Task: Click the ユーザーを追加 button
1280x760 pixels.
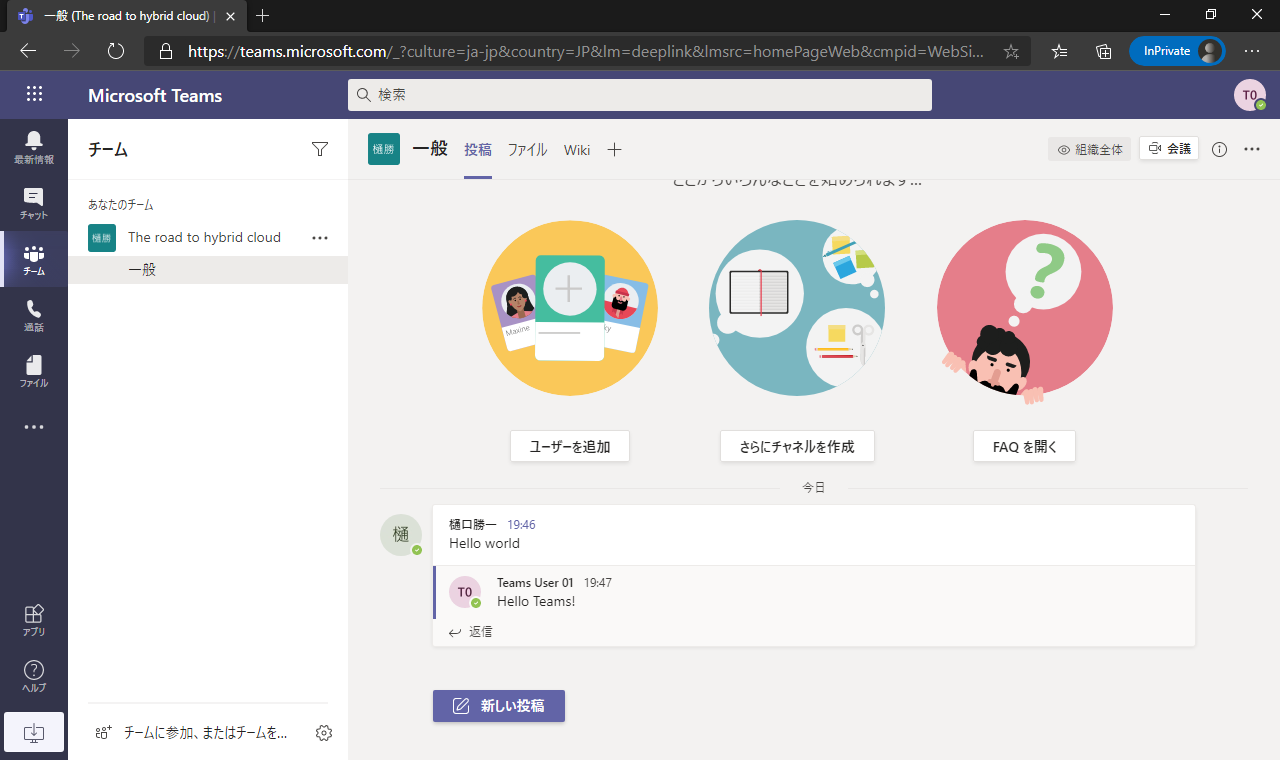Action: tap(570, 447)
